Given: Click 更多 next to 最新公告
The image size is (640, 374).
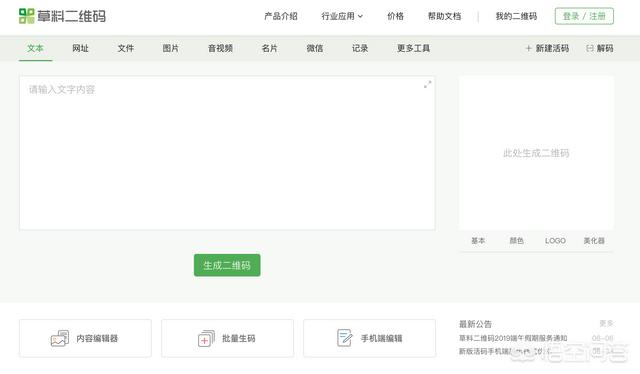Looking at the screenshot, I should 606,323.
